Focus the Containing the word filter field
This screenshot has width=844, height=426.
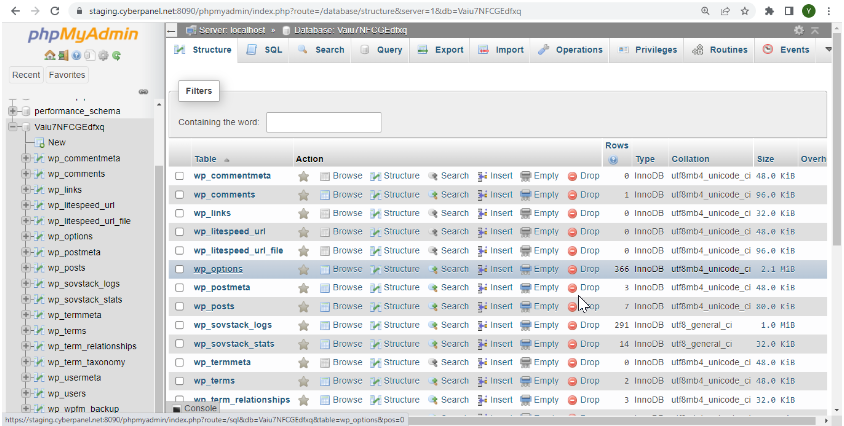(323, 122)
